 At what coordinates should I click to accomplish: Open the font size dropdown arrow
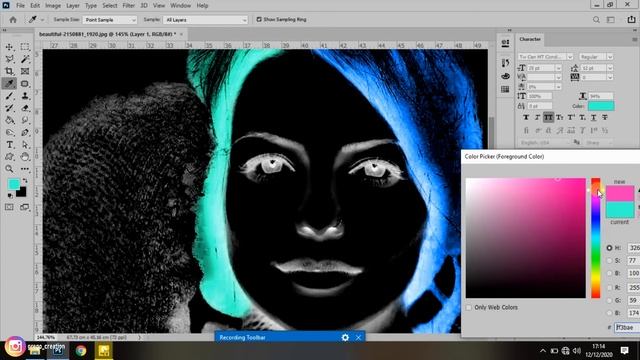[x=558, y=68]
